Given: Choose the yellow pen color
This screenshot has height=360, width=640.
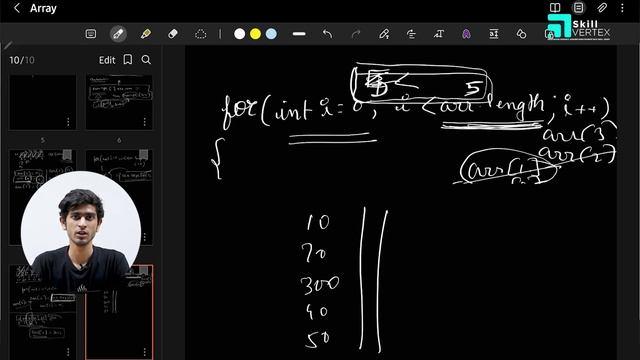Looking at the screenshot, I should pos(256,34).
